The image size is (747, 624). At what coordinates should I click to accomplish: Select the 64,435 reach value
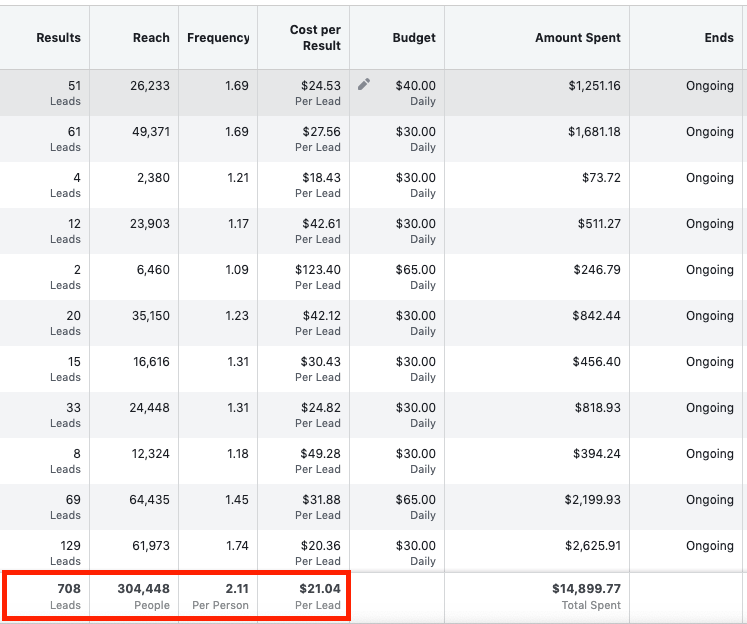tap(150, 500)
